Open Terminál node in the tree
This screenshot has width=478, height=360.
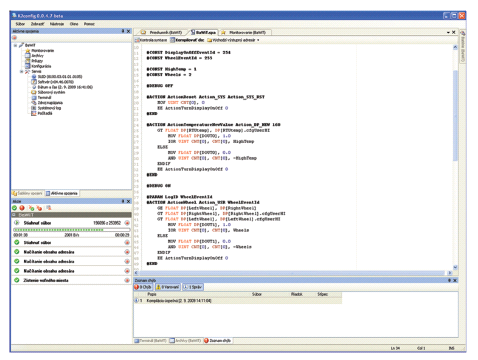41,98
